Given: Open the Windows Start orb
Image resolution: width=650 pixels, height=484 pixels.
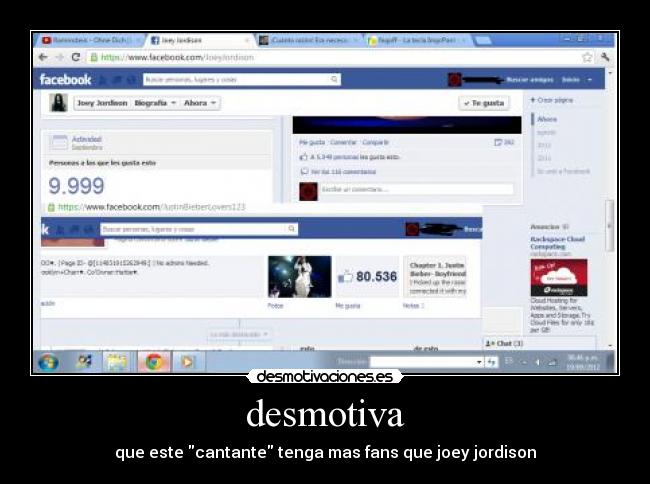Looking at the screenshot, I should 49,362.
